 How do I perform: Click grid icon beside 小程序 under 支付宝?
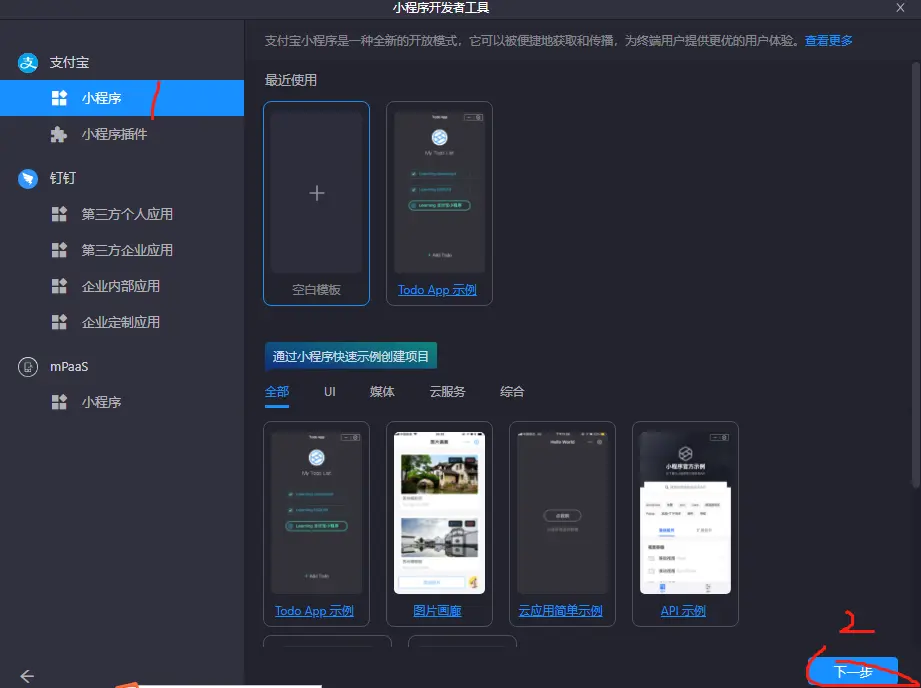[x=59, y=98]
